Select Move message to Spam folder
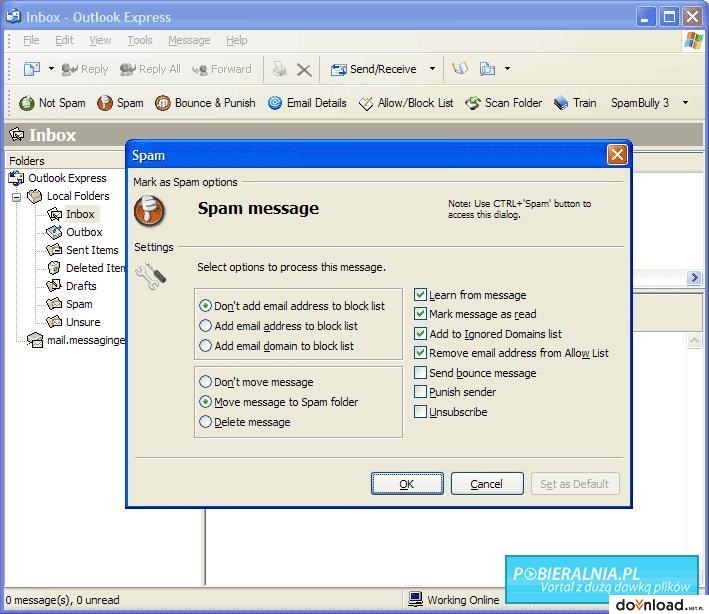The height and width of the screenshot is (614, 709). pos(205,401)
